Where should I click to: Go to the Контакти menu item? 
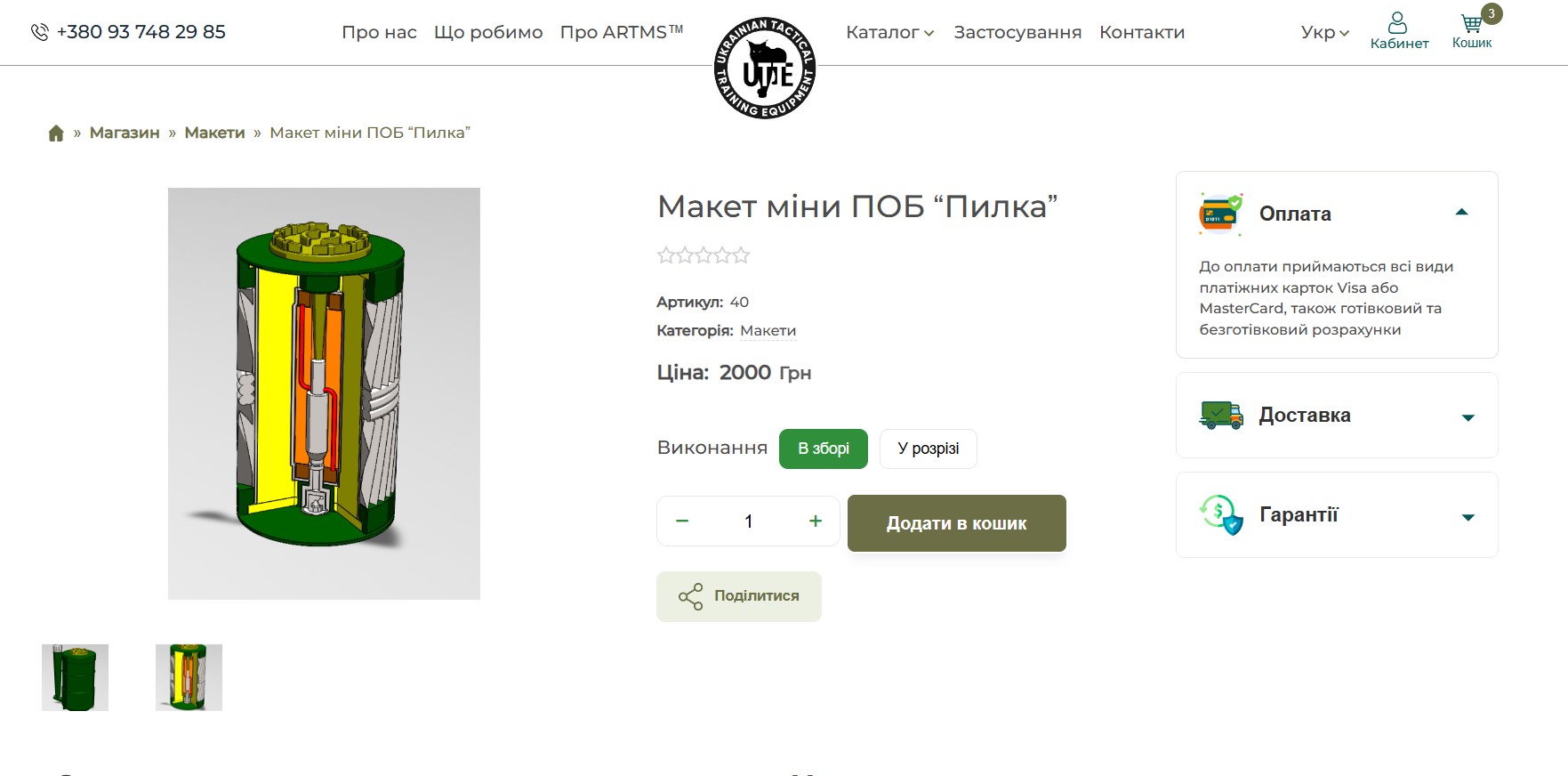1142,32
